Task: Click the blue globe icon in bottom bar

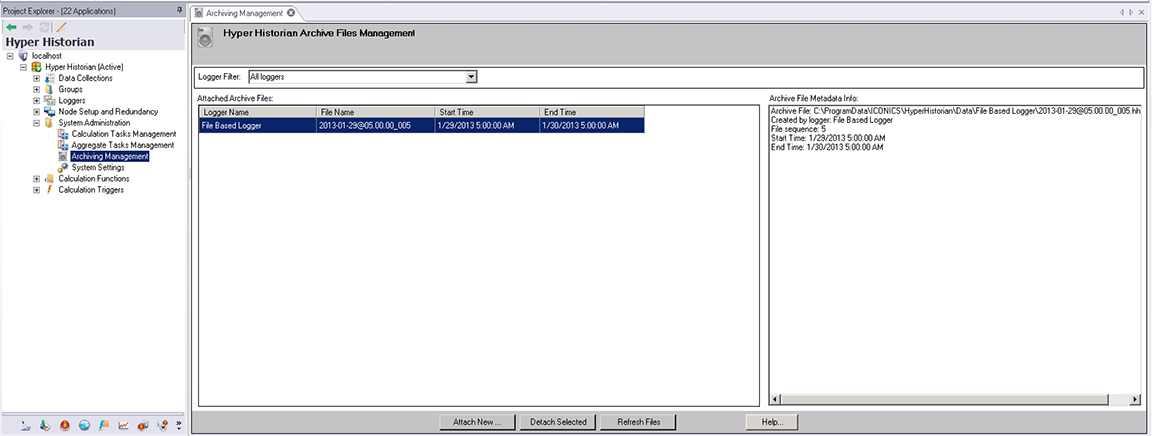Action: [84, 425]
